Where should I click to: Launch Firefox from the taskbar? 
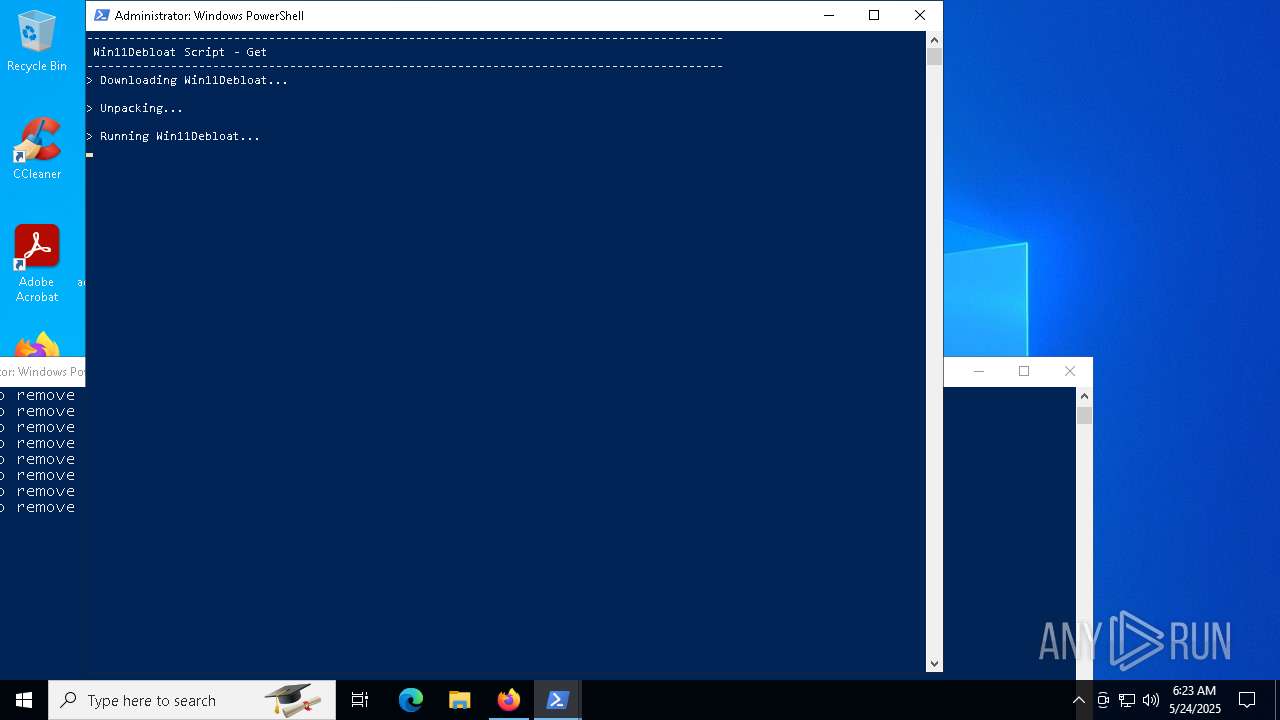coord(509,700)
